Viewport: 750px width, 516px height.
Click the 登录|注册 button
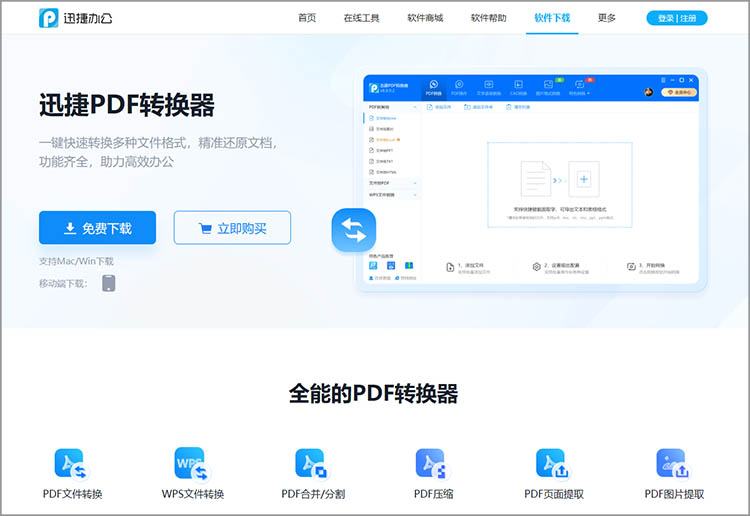click(677, 18)
